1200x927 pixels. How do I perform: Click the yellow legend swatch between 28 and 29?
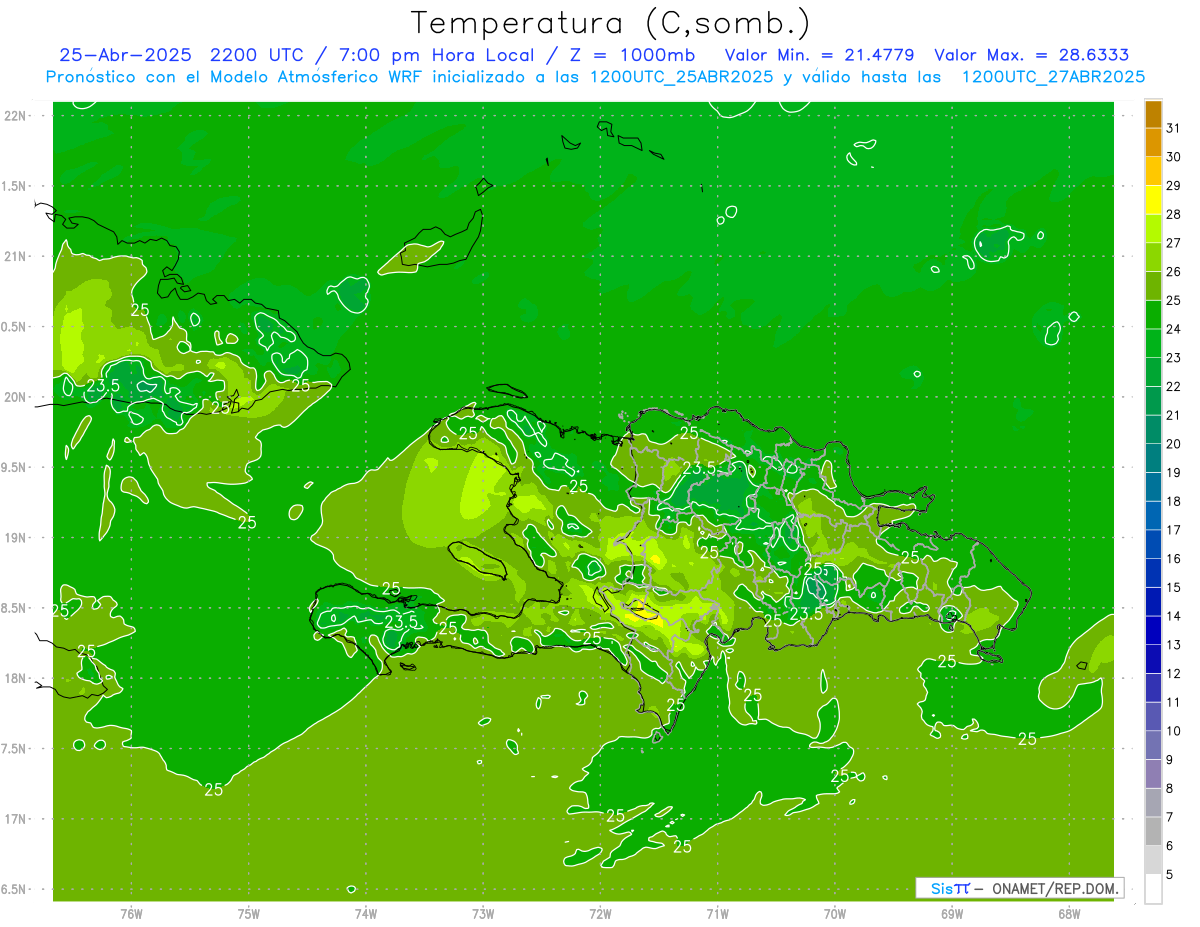coord(1153,200)
